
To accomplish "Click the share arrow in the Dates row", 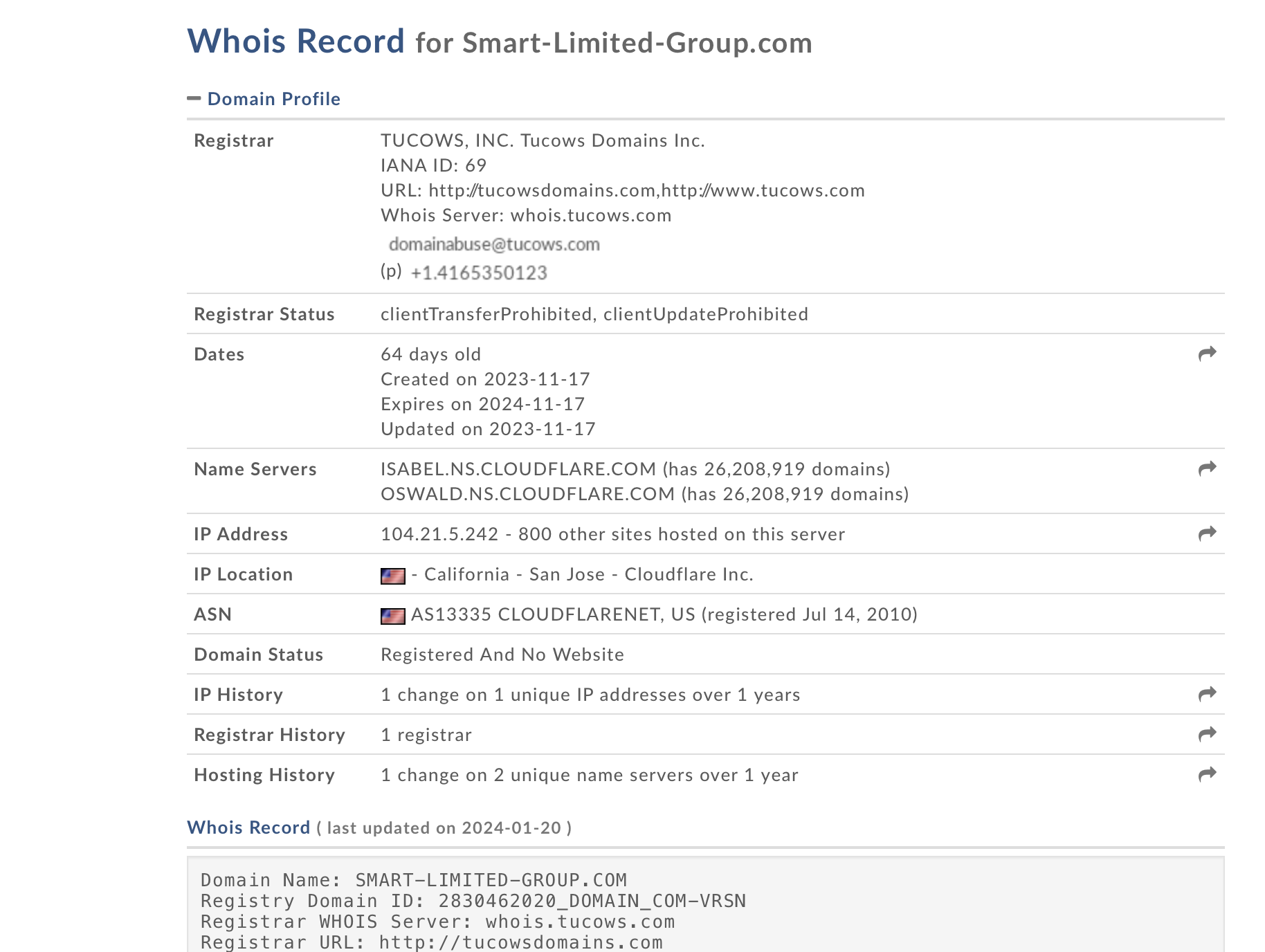I will 1207,354.
